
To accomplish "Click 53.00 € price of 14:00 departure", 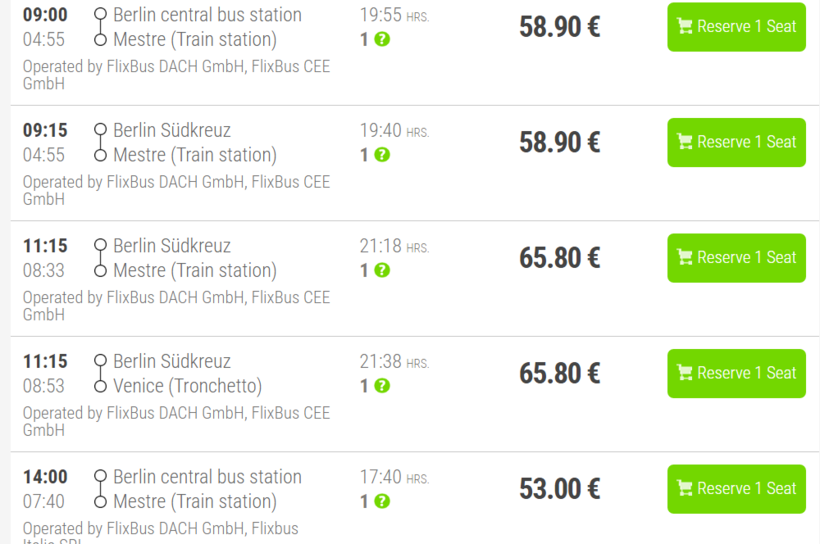I will tap(559, 489).
